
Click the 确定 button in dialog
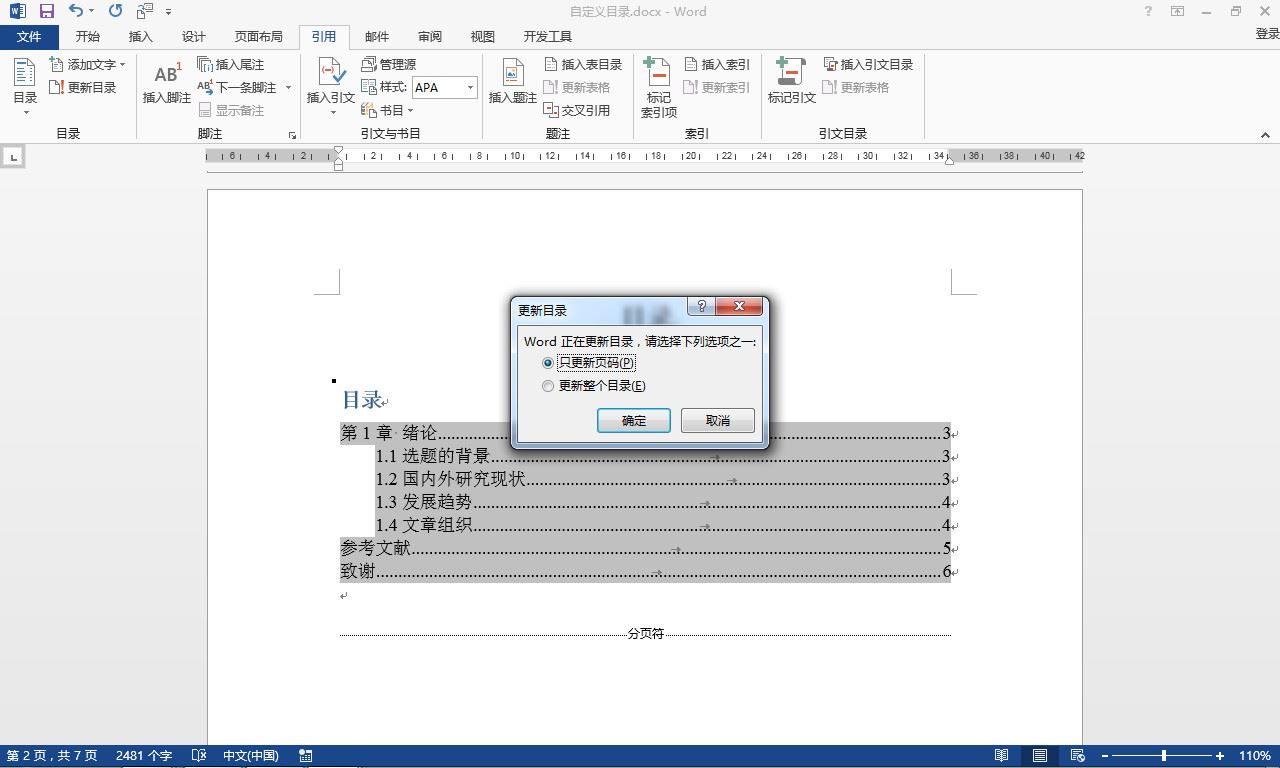pos(634,421)
